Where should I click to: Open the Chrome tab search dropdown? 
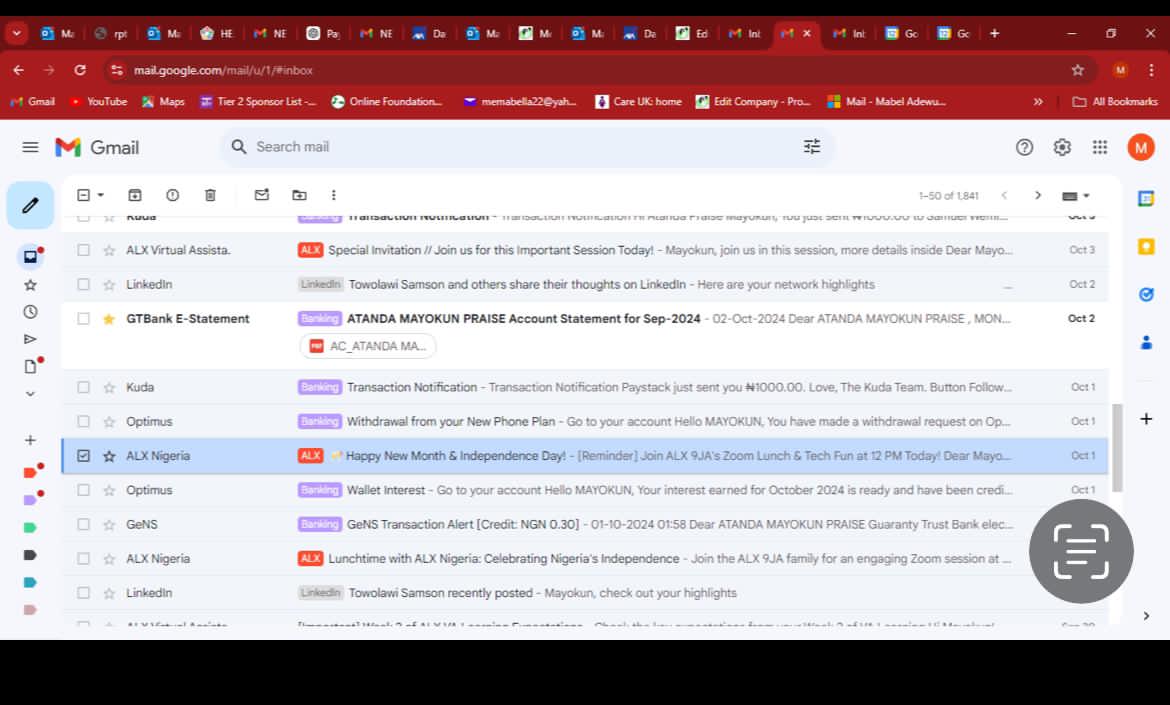click(x=16, y=34)
